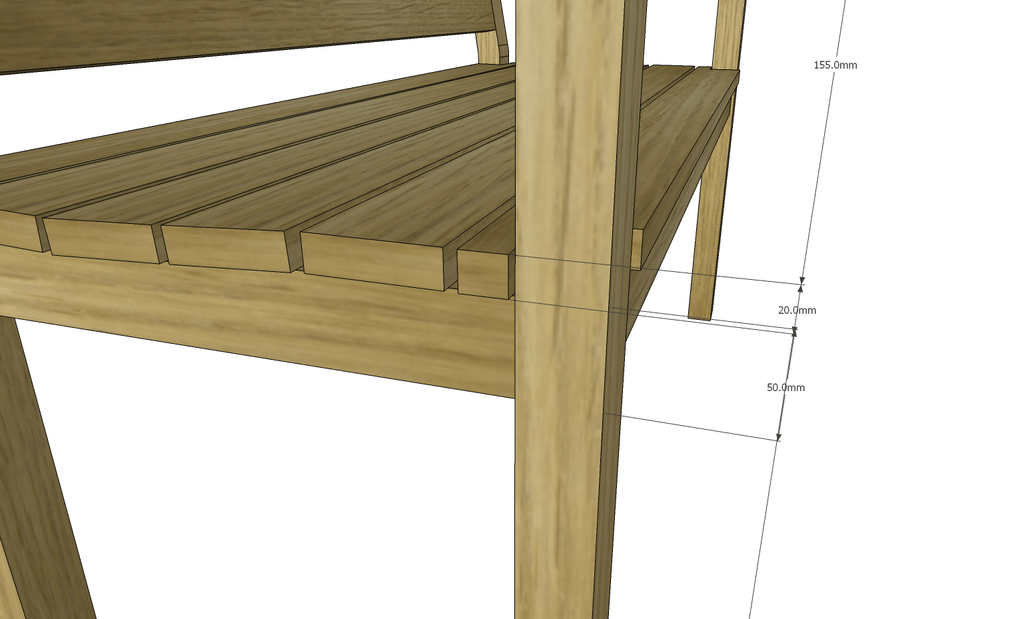Select the 50.0mm dimension label
Image resolution: width=1024 pixels, height=619 pixels.
point(786,387)
